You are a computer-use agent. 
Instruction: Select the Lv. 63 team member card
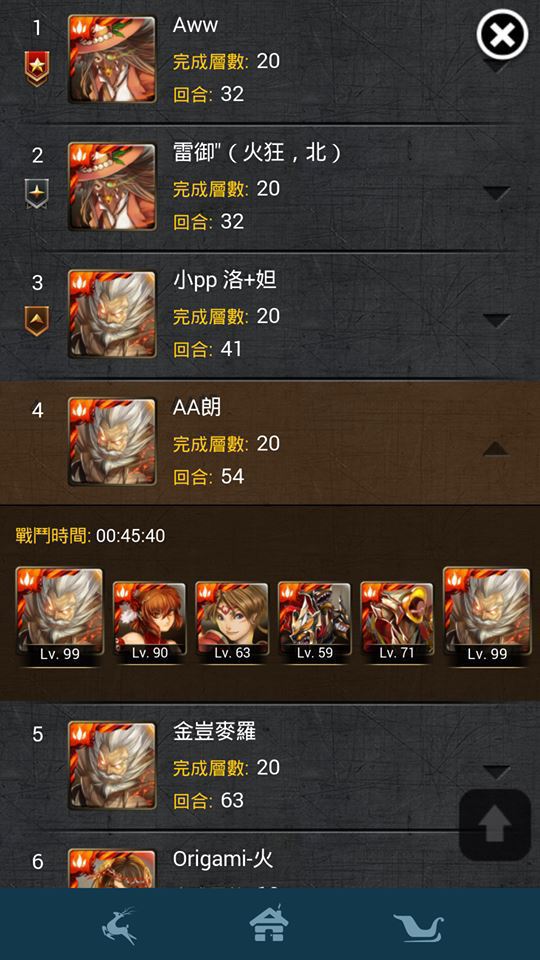point(232,621)
